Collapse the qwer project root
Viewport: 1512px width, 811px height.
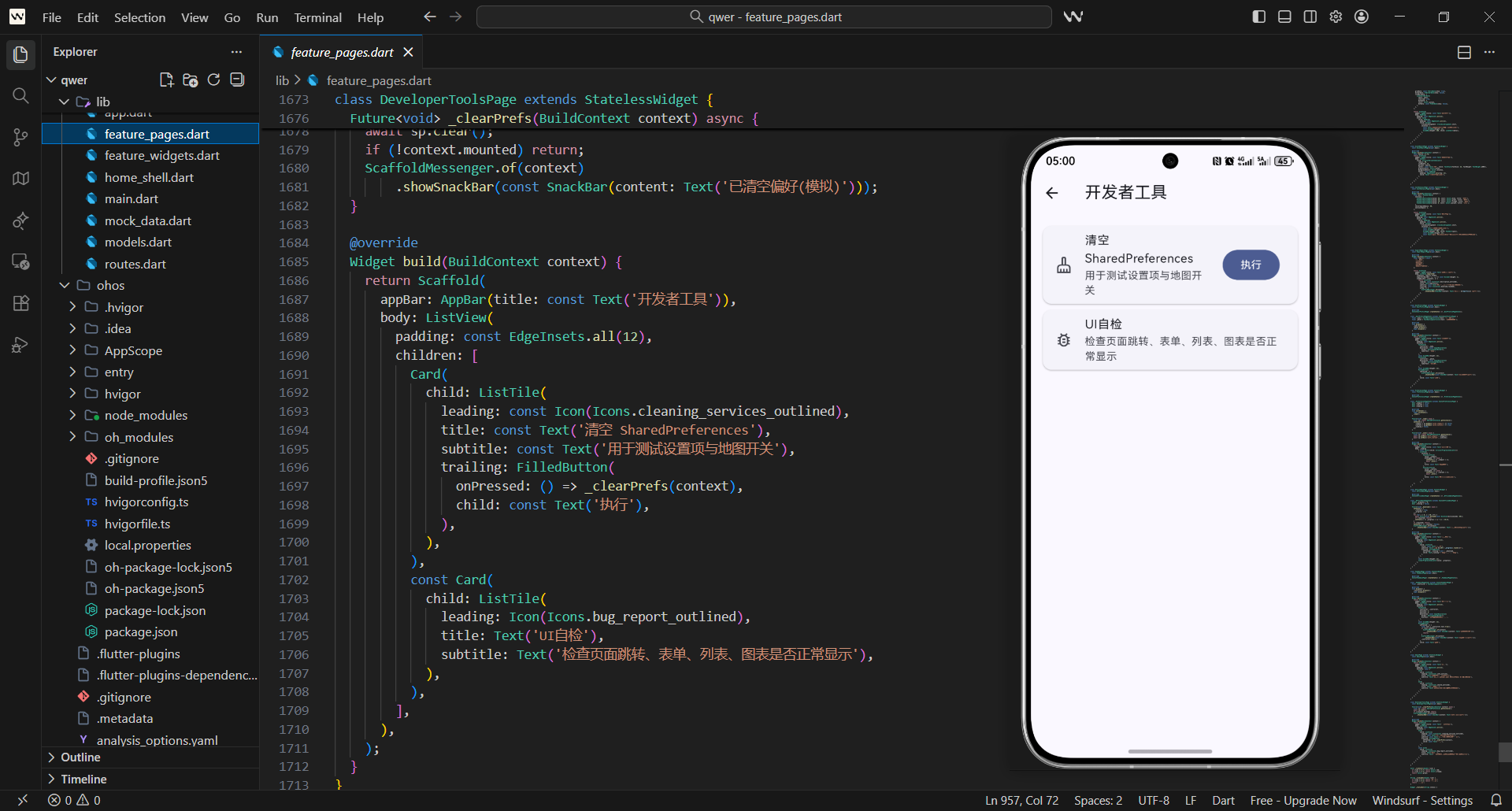[x=52, y=80]
